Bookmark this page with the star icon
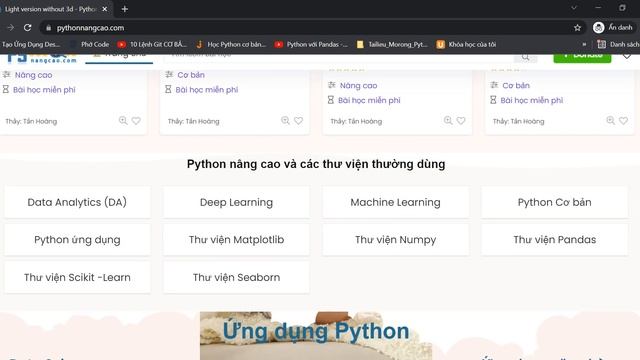 577,28
